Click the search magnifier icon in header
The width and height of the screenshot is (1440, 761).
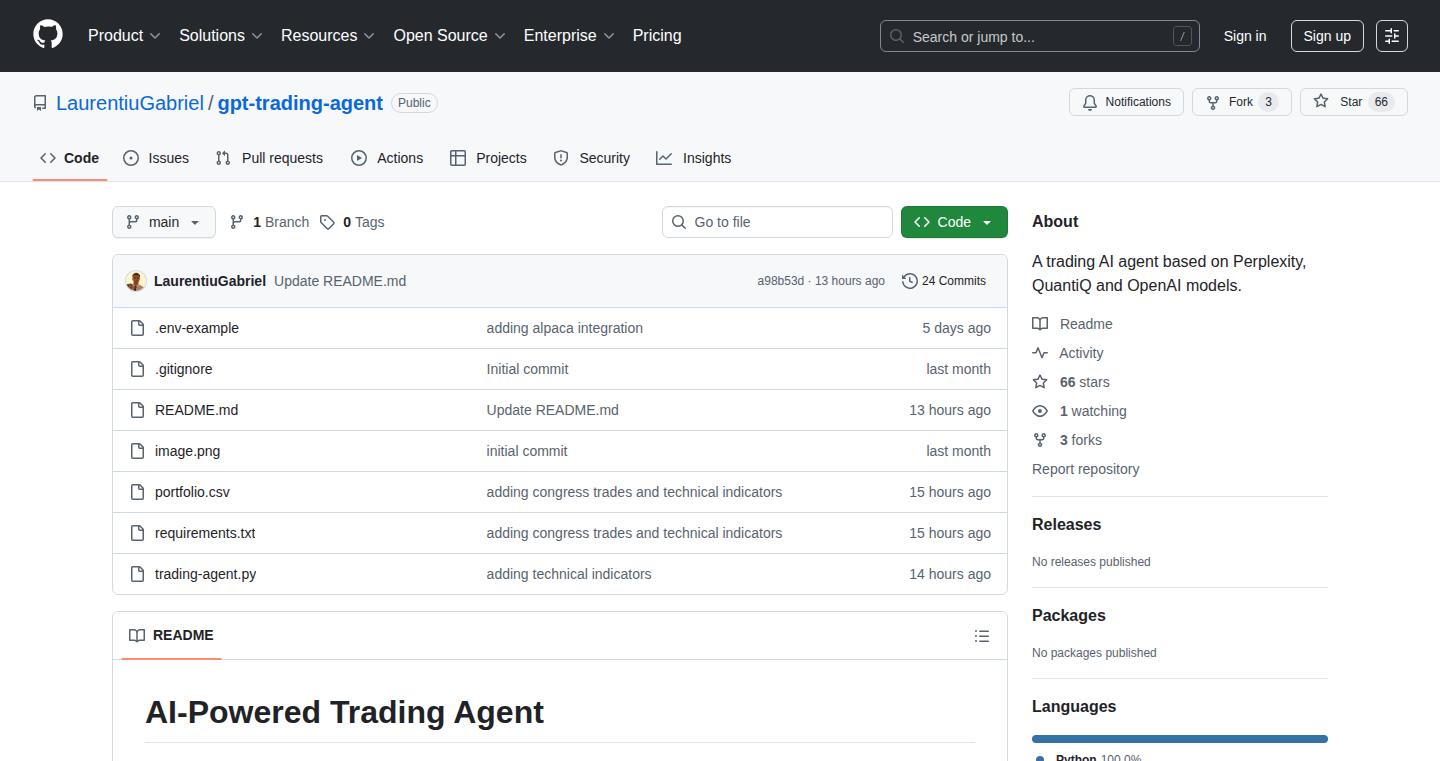[897, 37]
